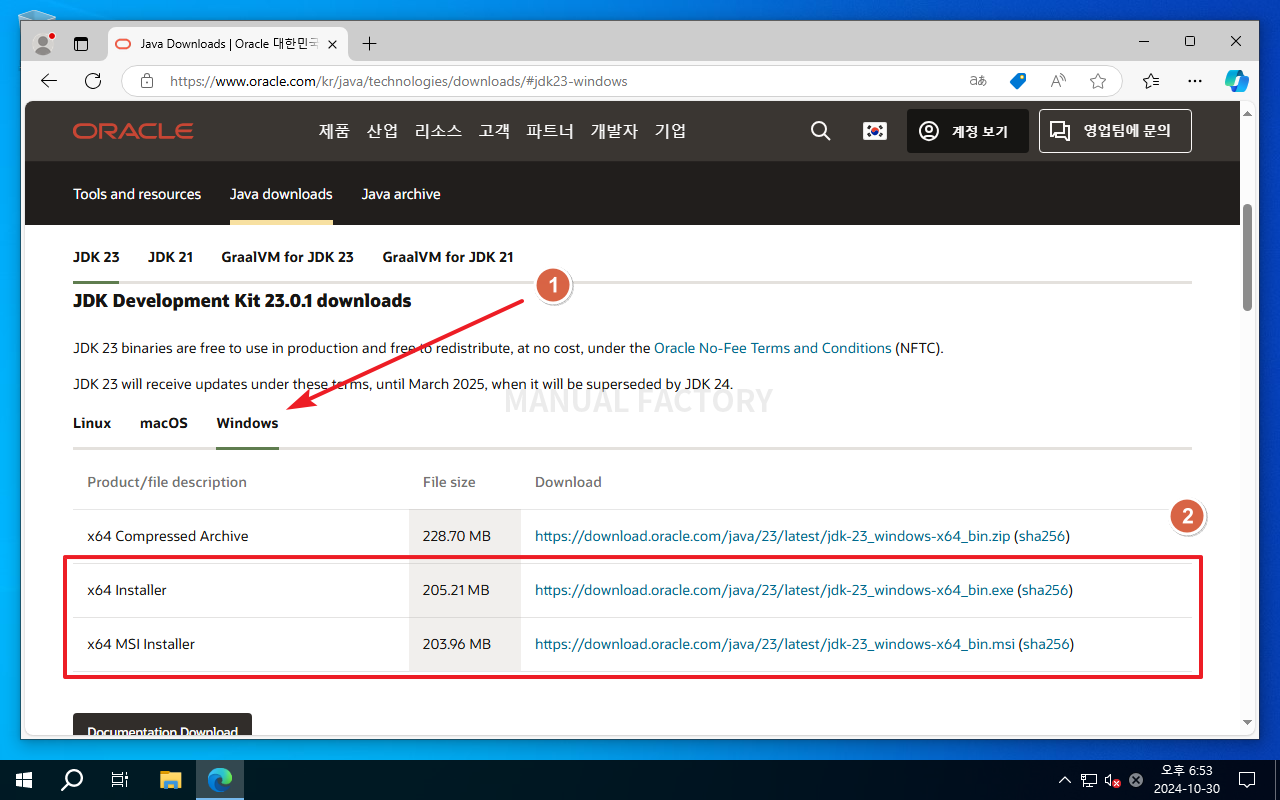Image resolution: width=1280 pixels, height=800 pixels.
Task: Open the taskbar search icon
Action: pyautogui.click(x=72, y=779)
